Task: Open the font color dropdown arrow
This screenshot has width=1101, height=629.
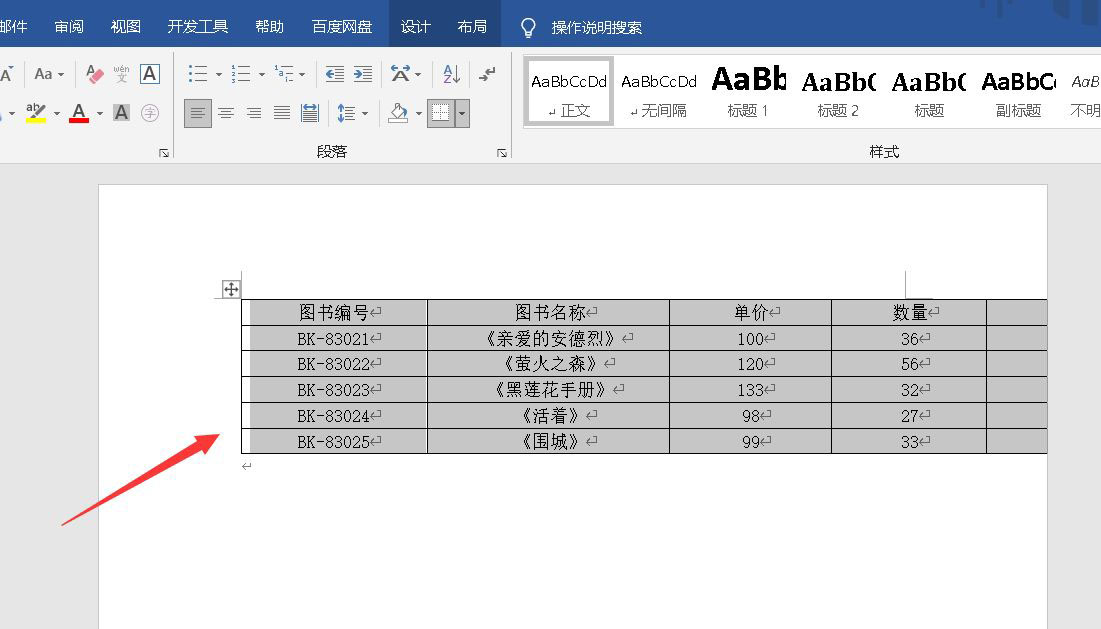Action: tap(99, 113)
